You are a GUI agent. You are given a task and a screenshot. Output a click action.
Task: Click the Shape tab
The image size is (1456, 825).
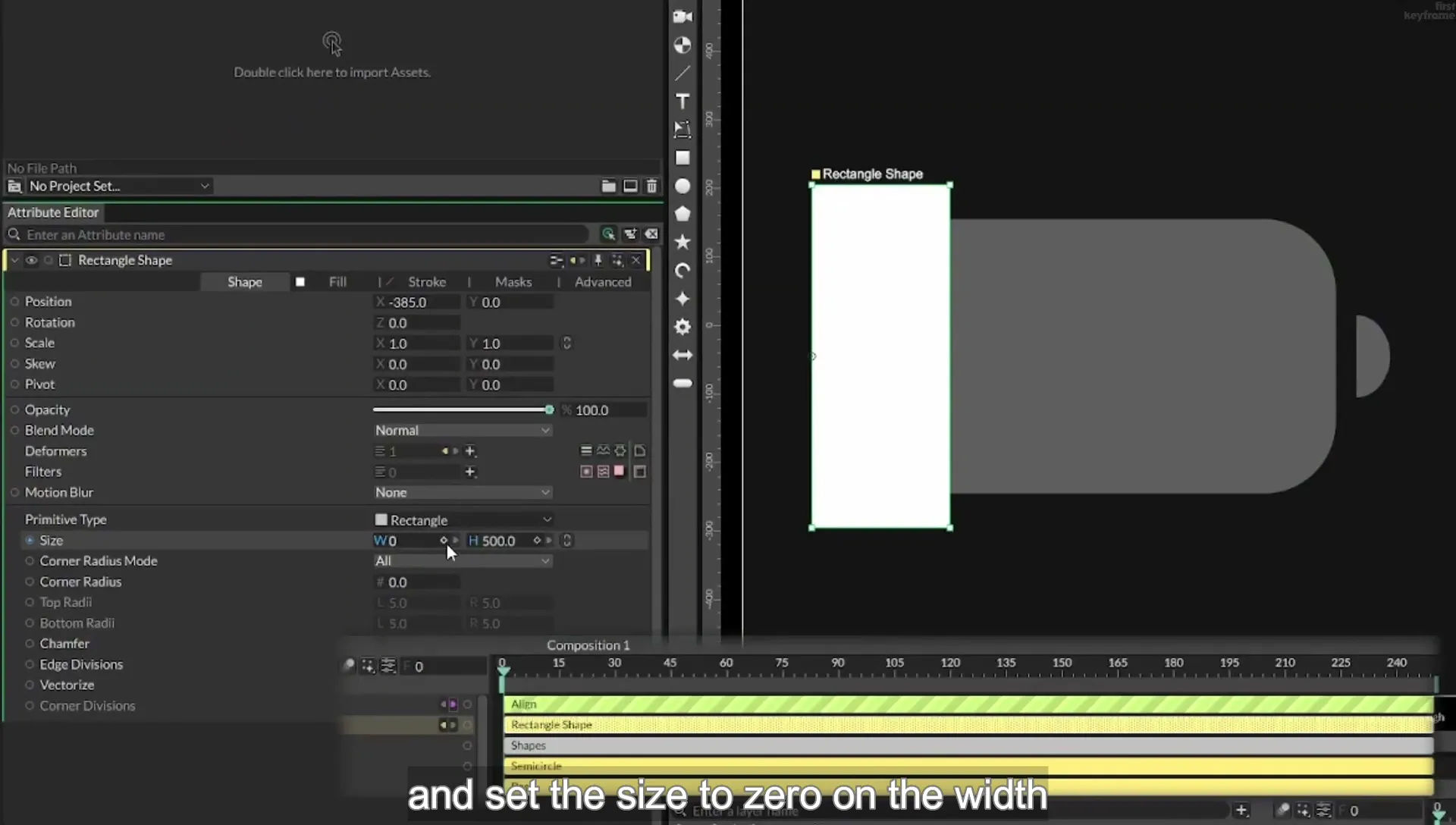245,282
